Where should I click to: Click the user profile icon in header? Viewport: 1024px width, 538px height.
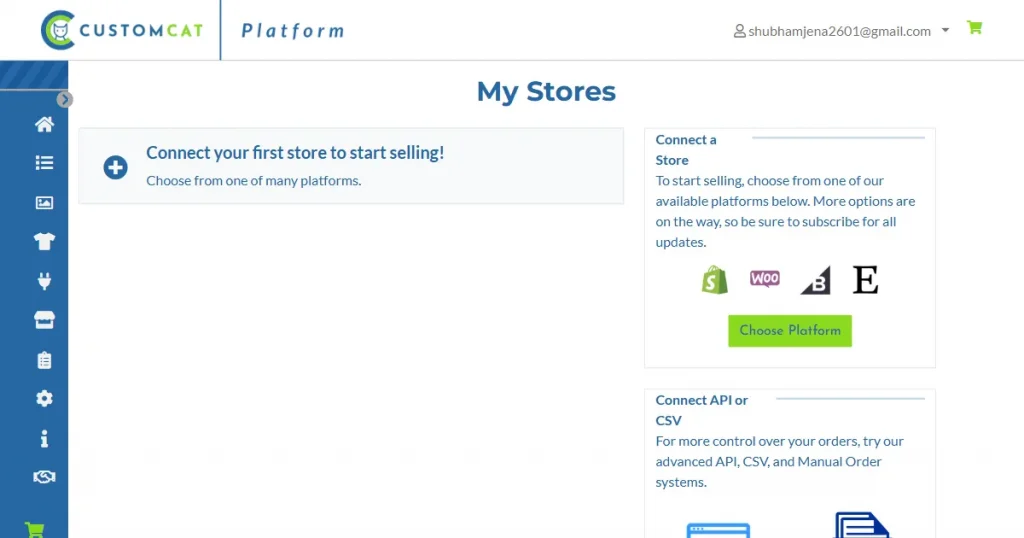tap(739, 31)
